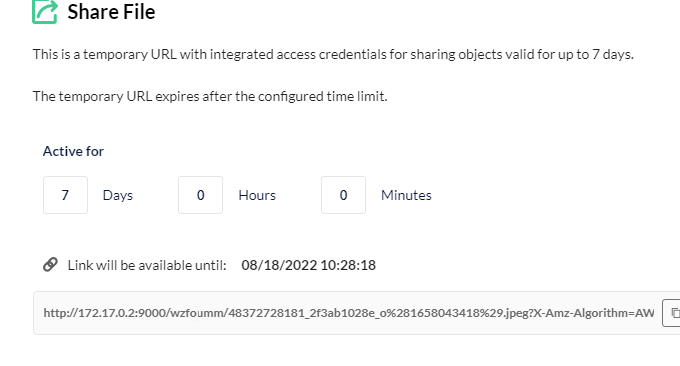Click the expiry date 08/18/2022 10:28:18
Viewport: 680px width, 366px height.
(x=308, y=265)
